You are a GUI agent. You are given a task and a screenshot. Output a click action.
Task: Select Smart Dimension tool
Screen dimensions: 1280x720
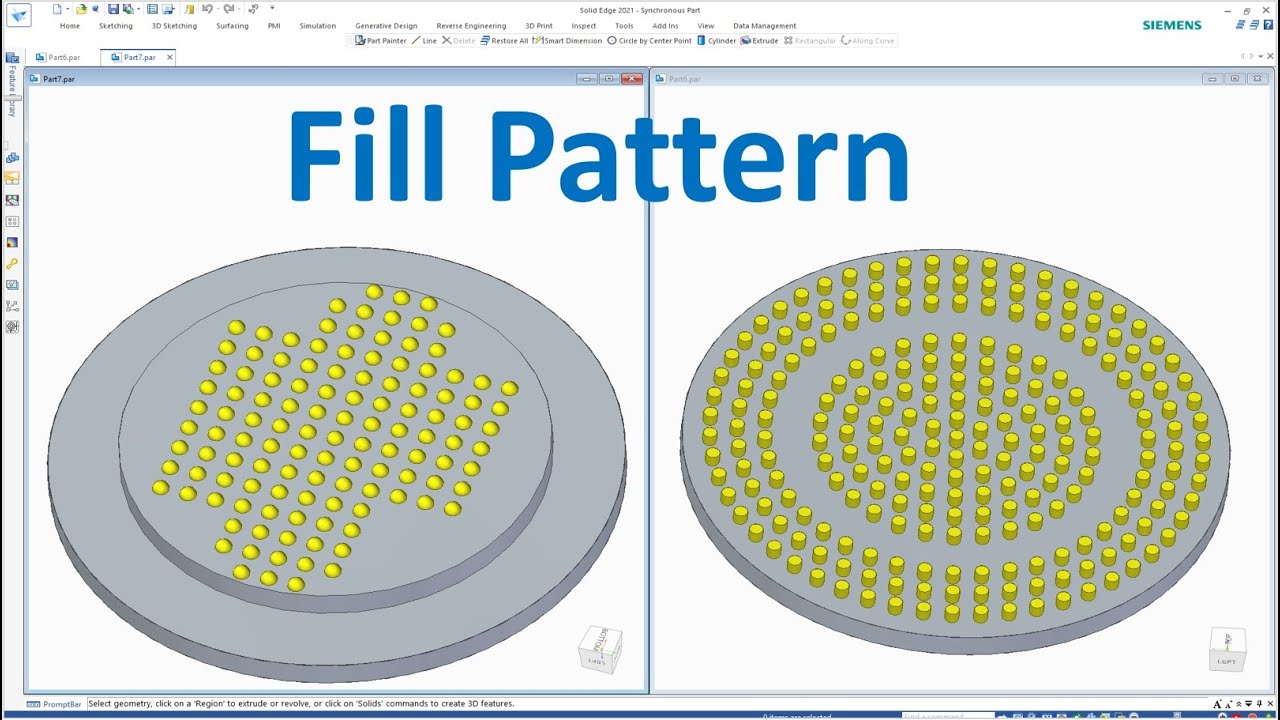568,41
